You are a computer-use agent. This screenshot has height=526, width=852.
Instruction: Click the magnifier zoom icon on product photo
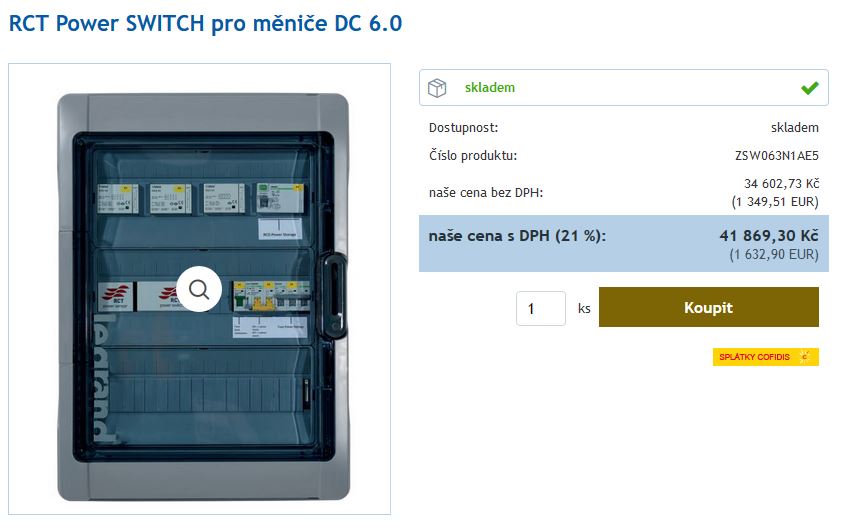coord(199,289)
